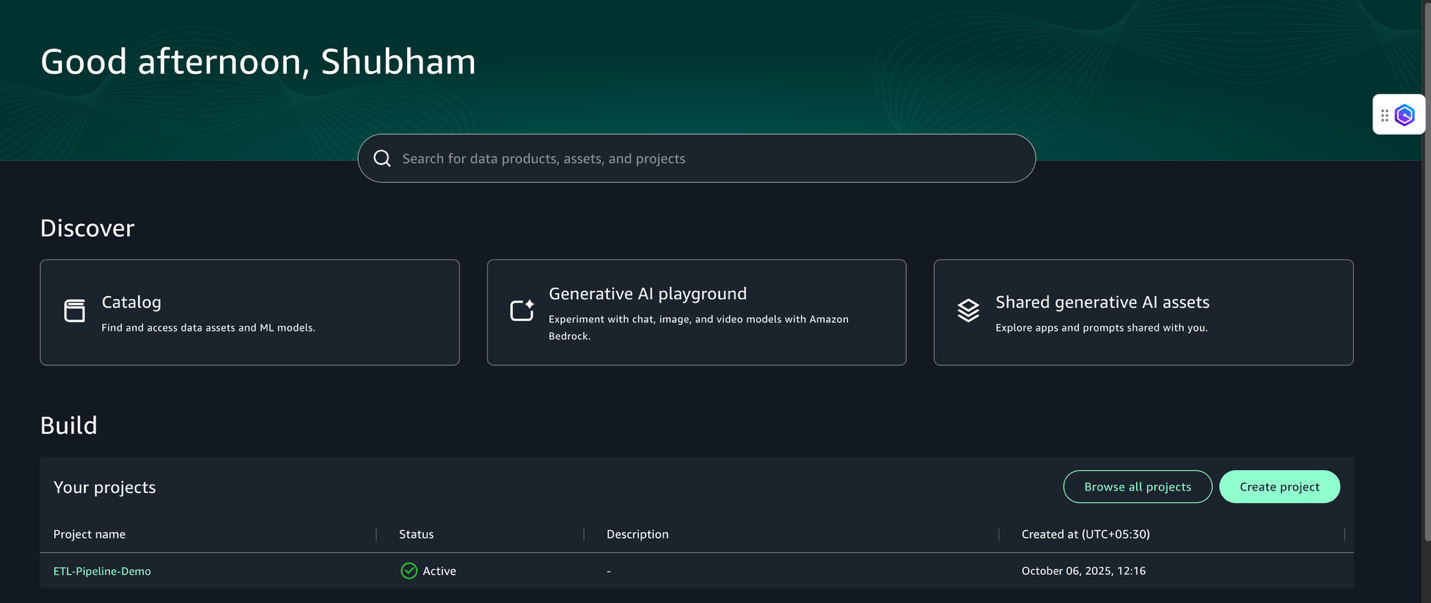
Task: Open the Generative AI playground card
Action: coord(697,312)
